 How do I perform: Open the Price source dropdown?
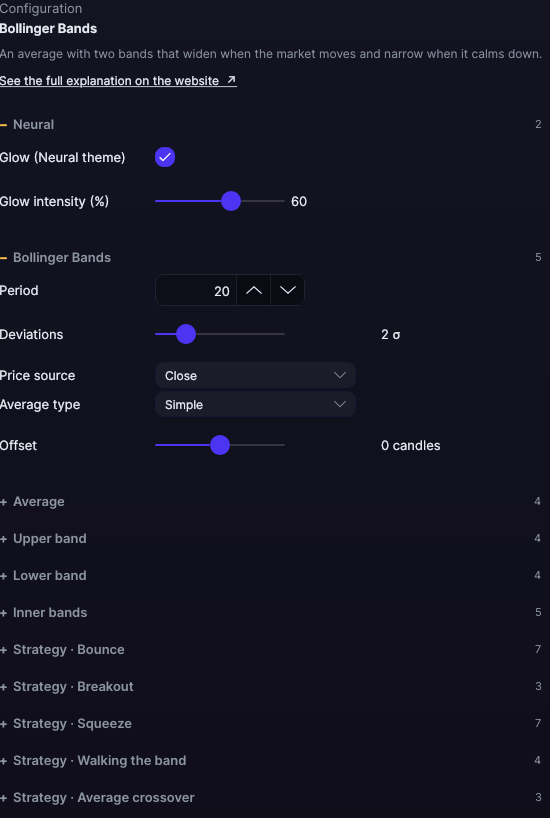point(255,375)
